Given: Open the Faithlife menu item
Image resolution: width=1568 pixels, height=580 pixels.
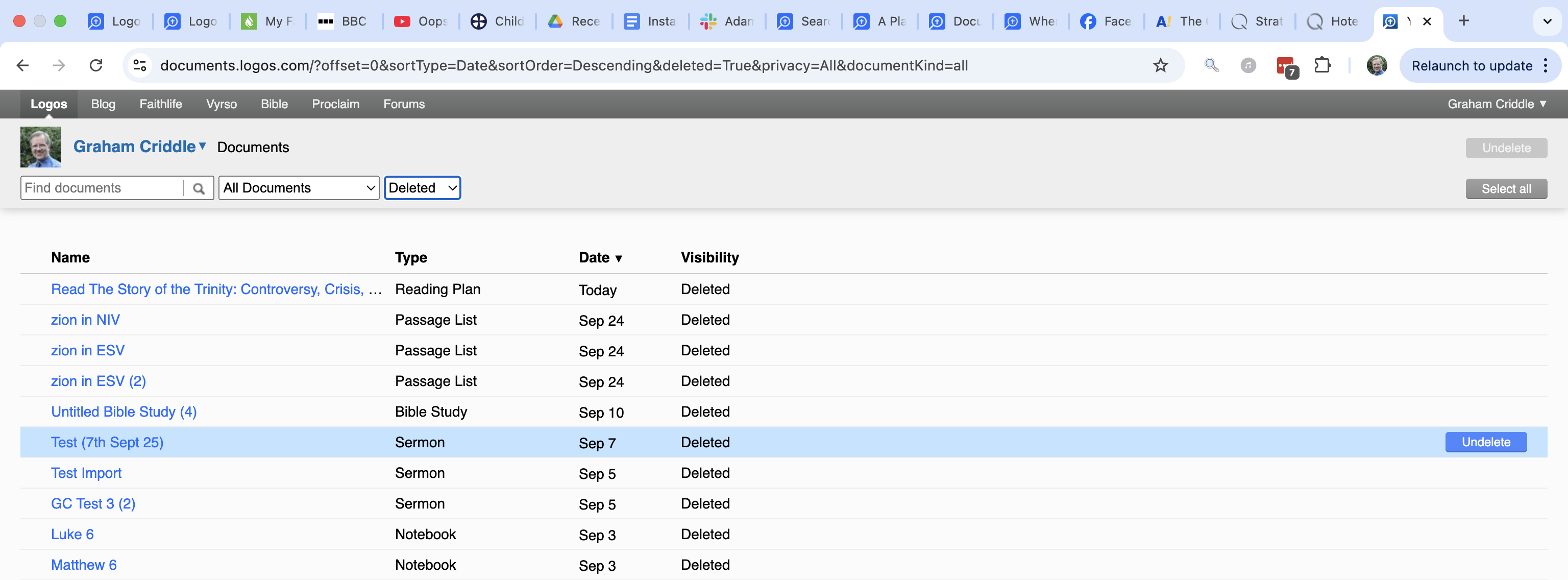Looking at the screenshot, I should click(x=161, y=104).
